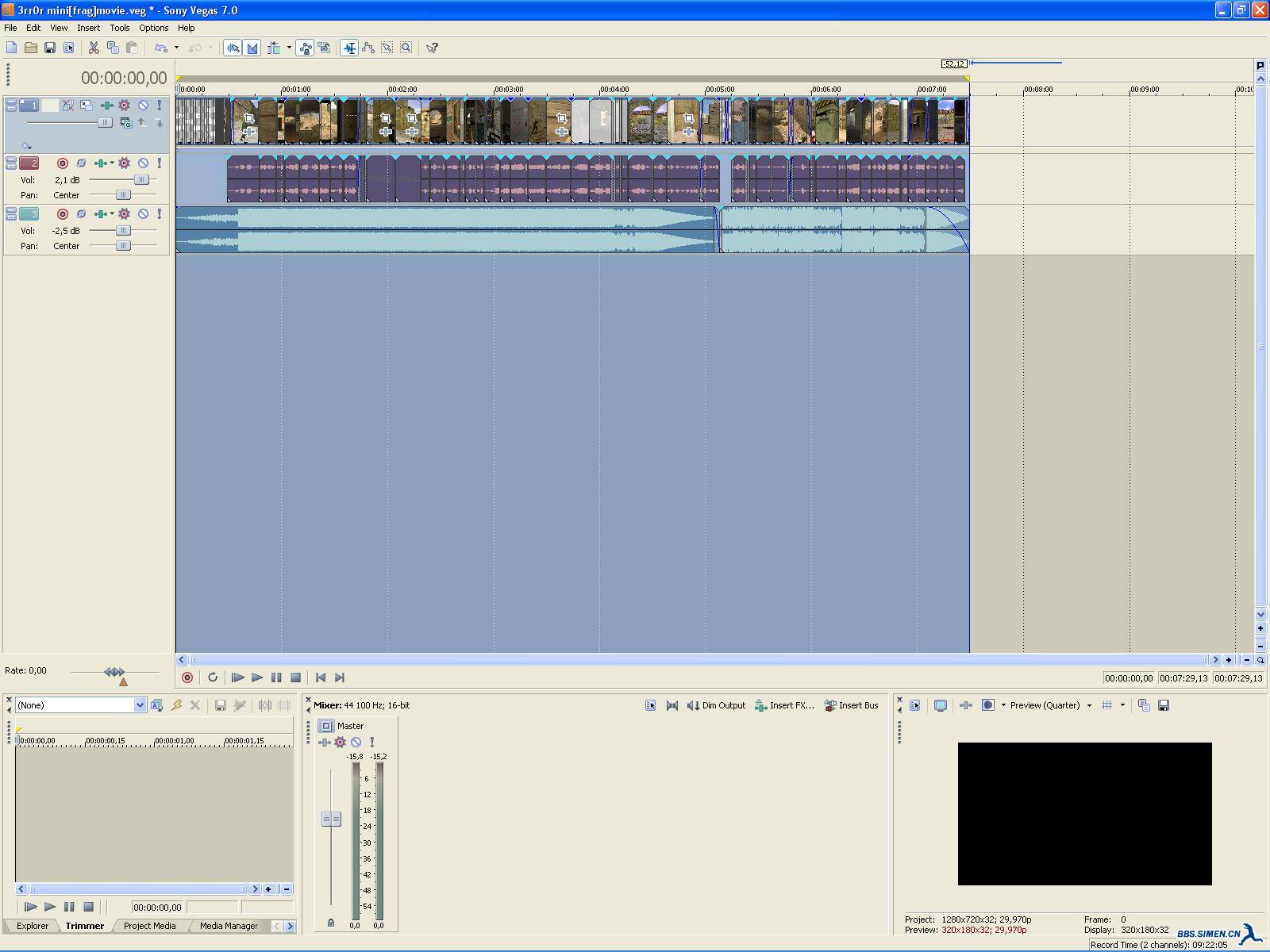Open Preview (Quarter) quality dropdown

[x=1089, y=705]
